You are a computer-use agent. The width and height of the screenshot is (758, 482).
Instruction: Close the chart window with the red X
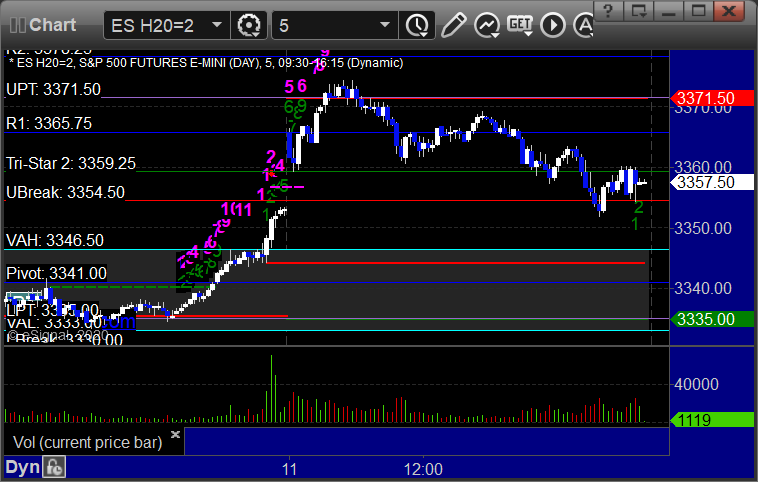coord(729,11)
